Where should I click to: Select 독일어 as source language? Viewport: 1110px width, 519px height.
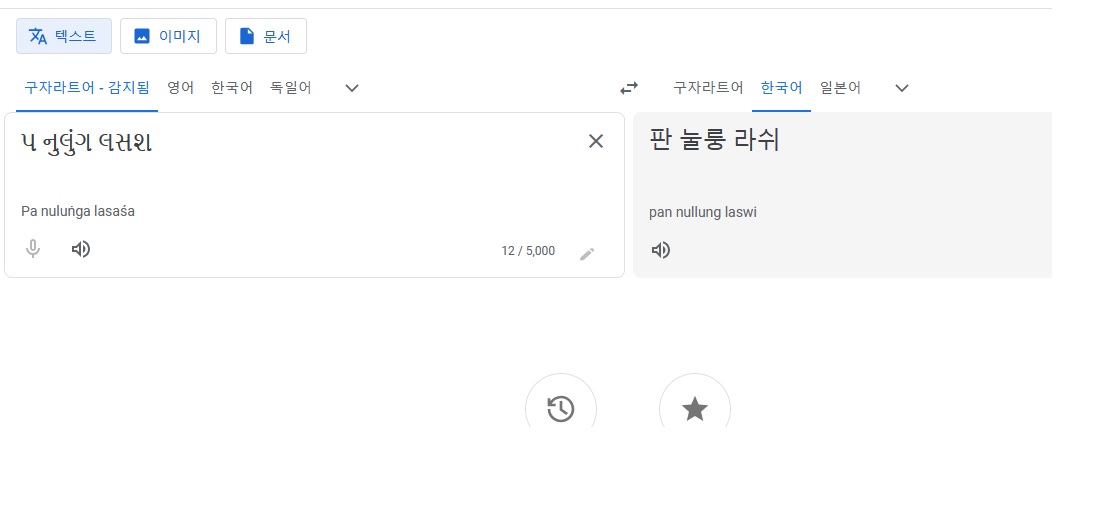coord(291,88)
